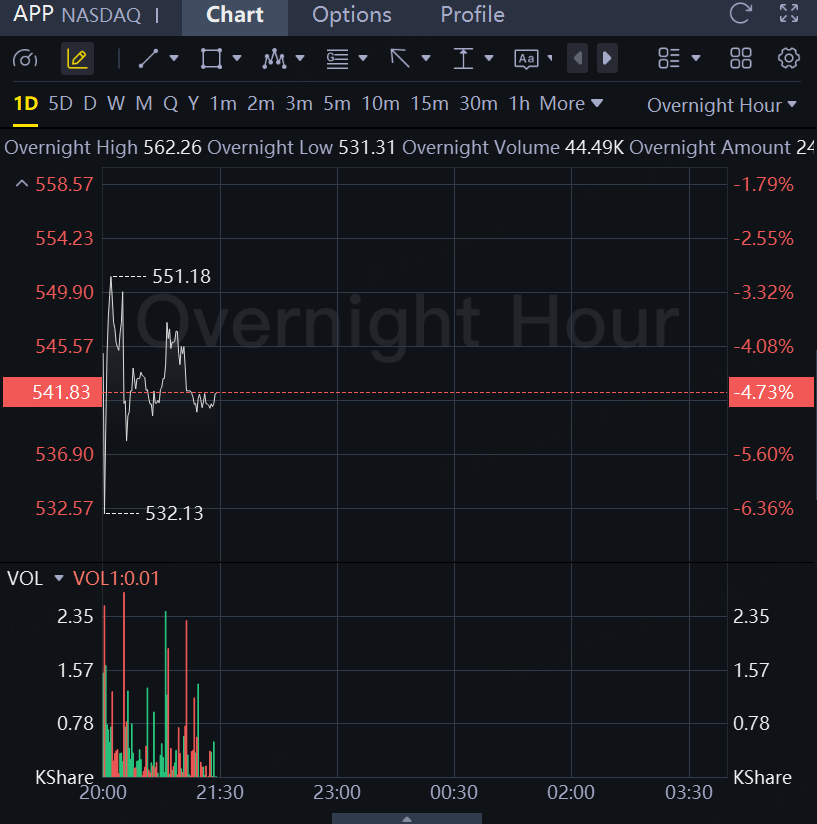Expand the bottom panel with up arrow
The width and height of the screenshot is (817, 824).
point(407,819)
